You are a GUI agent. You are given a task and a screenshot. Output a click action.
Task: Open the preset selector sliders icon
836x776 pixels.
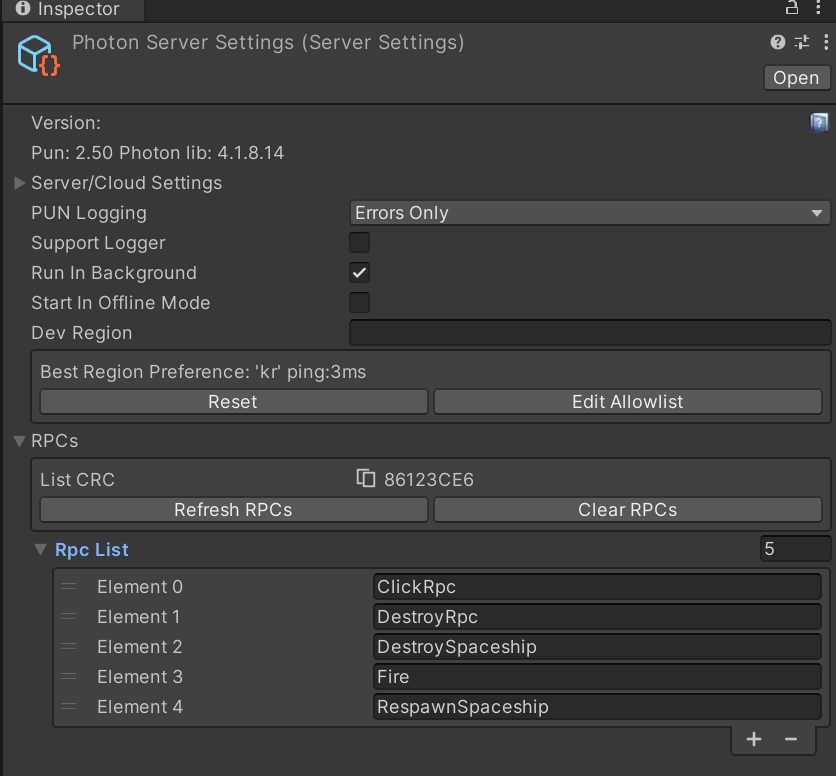[802, 42]
